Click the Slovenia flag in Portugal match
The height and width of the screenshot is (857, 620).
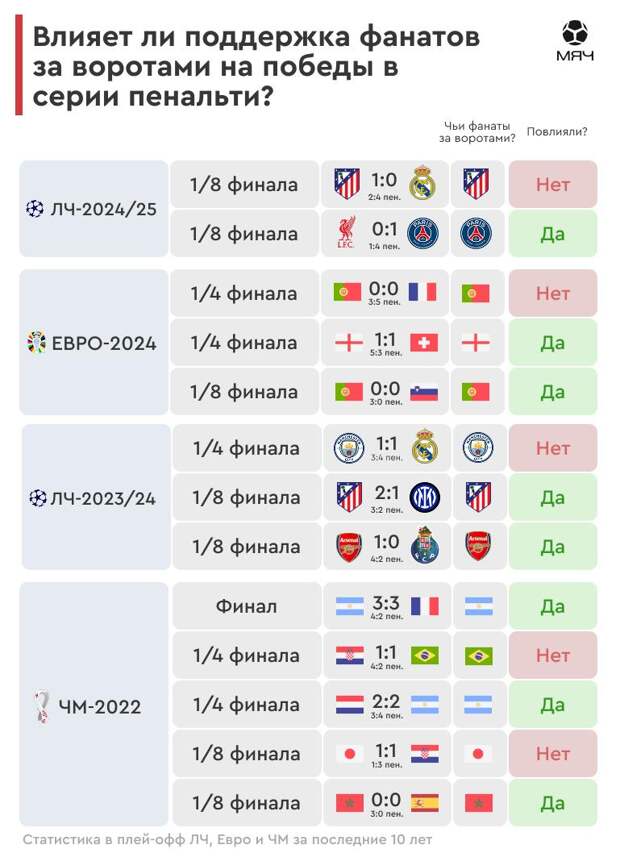[424, 392]
